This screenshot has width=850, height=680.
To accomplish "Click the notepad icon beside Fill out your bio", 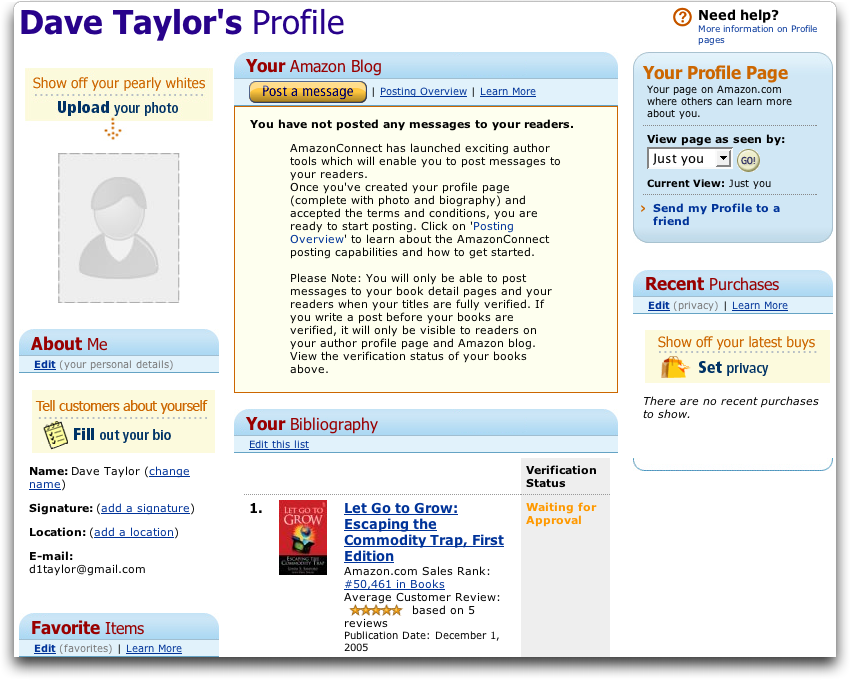I will (55, 435).
